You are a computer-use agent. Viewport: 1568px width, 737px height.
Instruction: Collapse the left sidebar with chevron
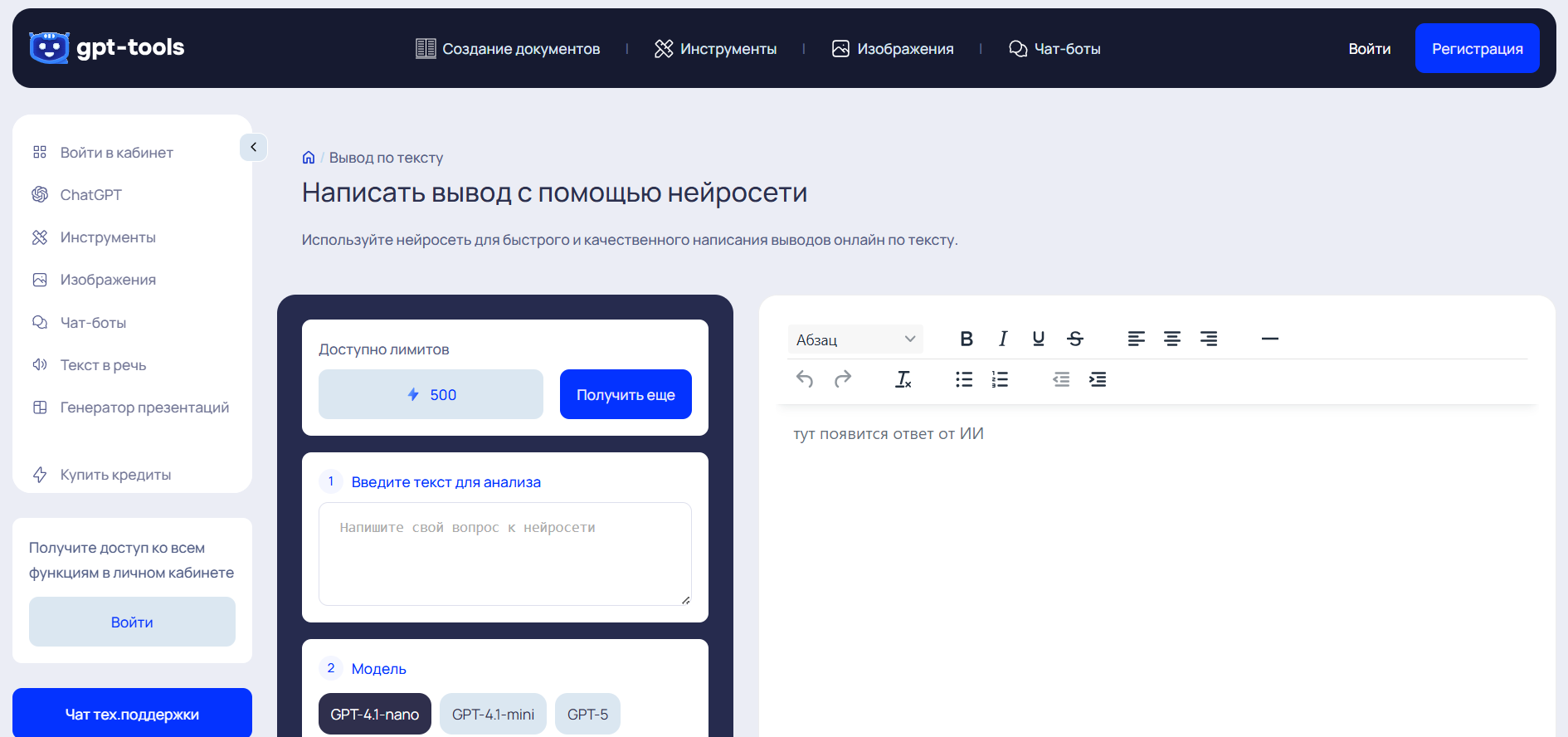point(253,147)
